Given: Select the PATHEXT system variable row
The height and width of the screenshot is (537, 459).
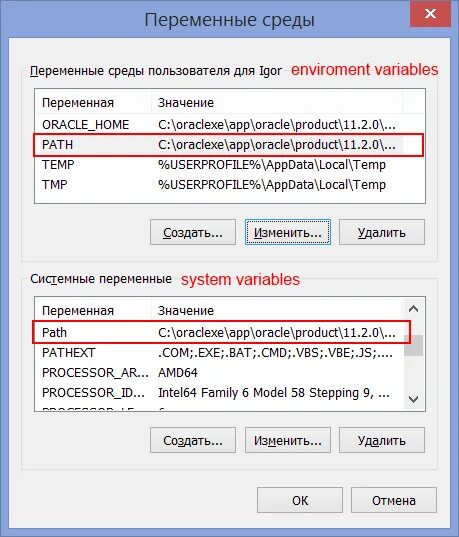Looking at the screenshot, I should point(219,352).
